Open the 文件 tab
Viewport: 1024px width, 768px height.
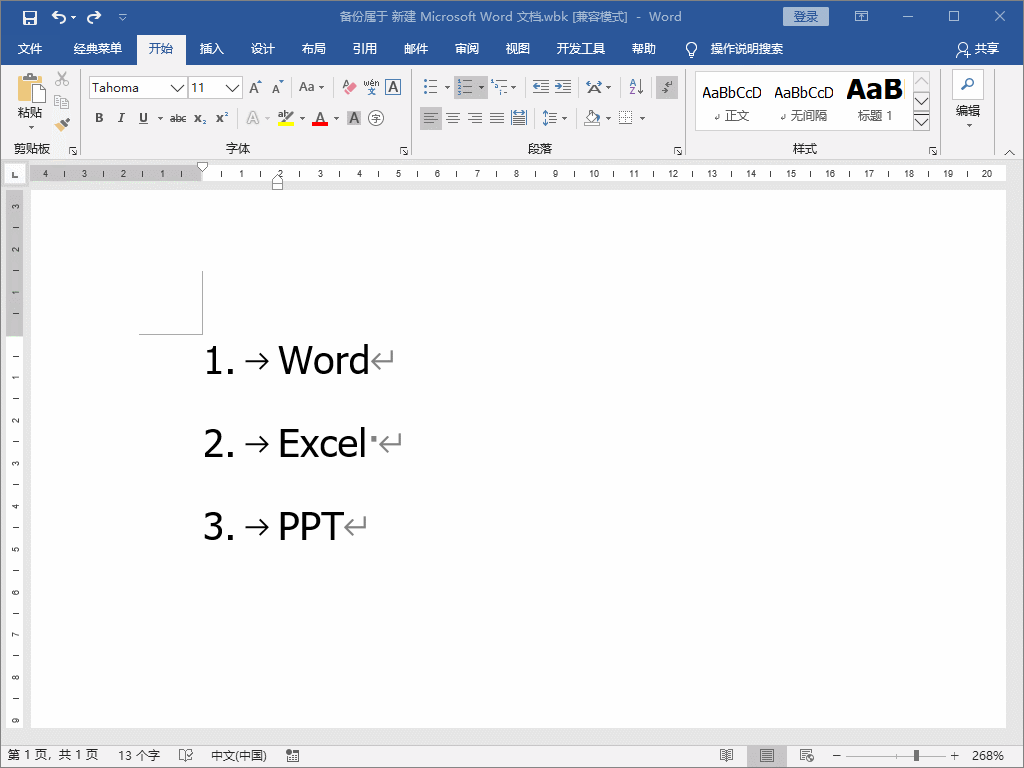click(x=30, y=49)
